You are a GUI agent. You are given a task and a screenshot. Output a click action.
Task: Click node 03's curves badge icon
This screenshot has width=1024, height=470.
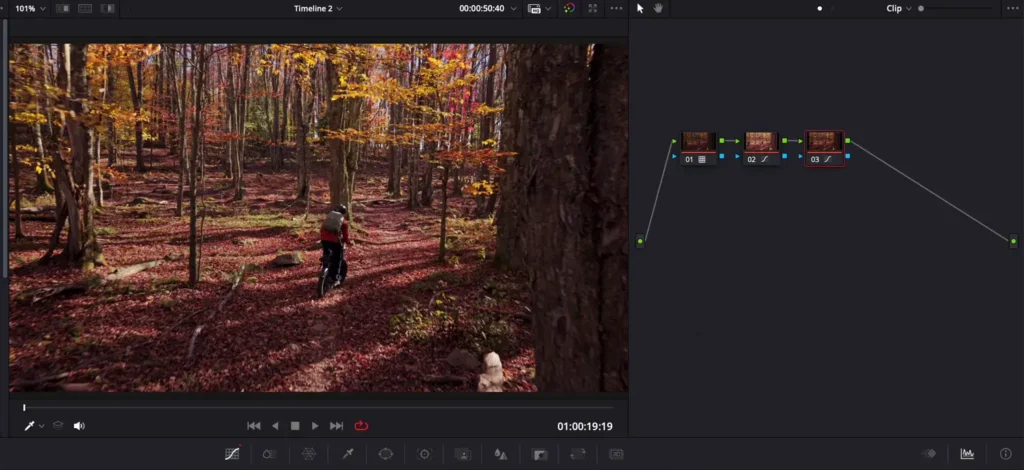coord(827,159)
